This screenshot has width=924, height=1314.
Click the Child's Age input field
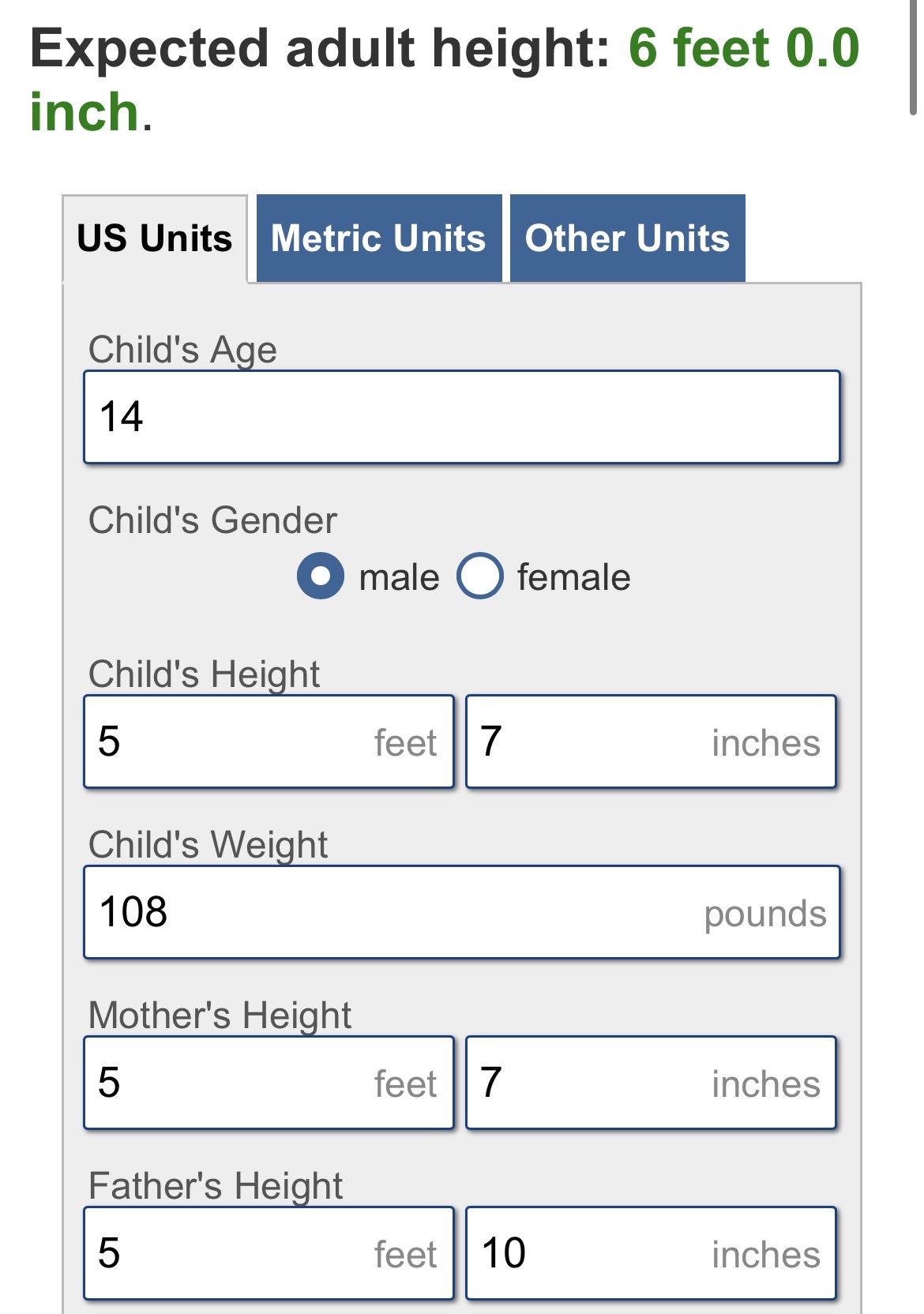pyautogui.click(x=461, y=417)
